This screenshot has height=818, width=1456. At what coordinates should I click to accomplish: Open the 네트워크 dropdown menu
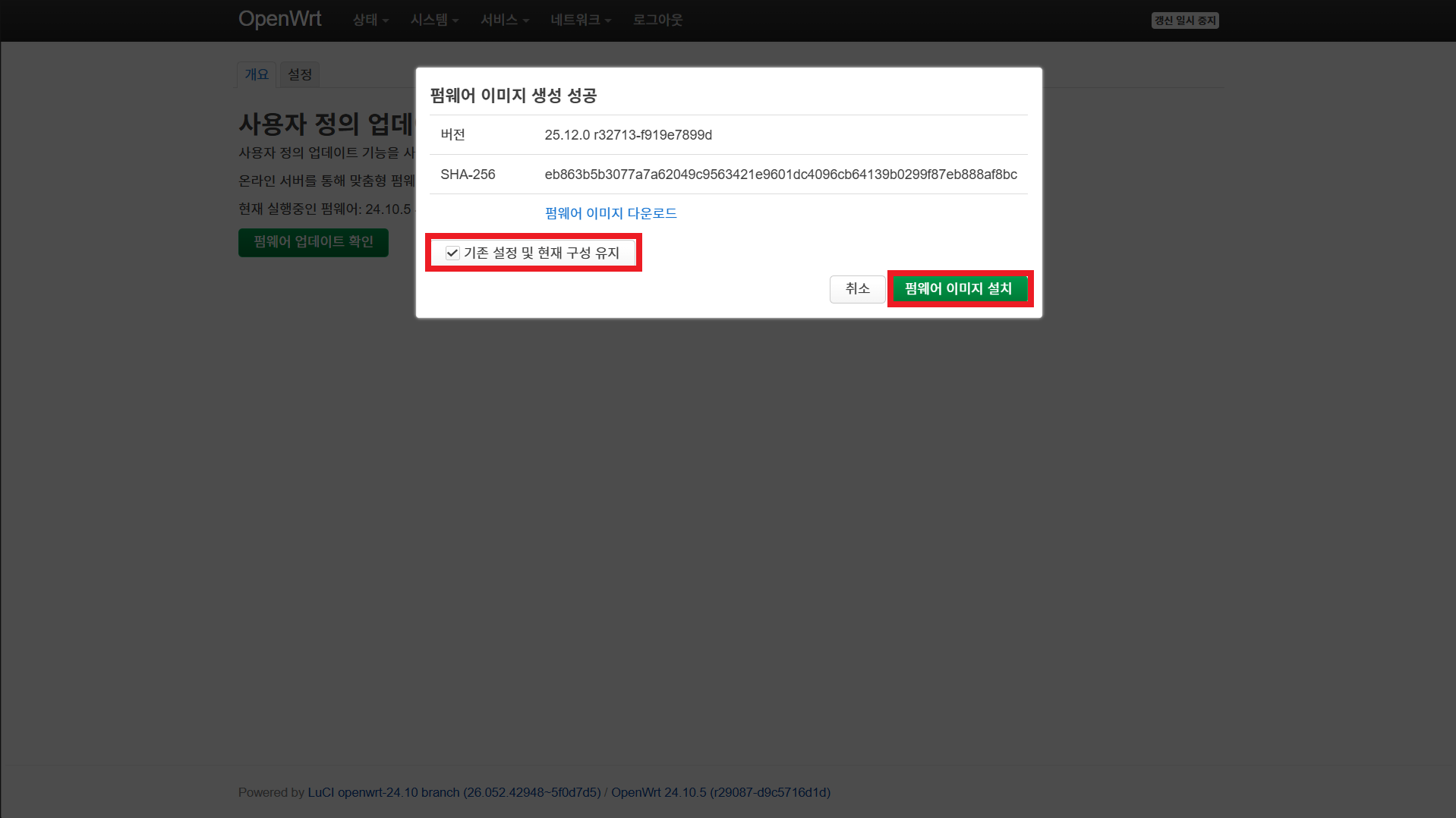click(x=581, y=20)
